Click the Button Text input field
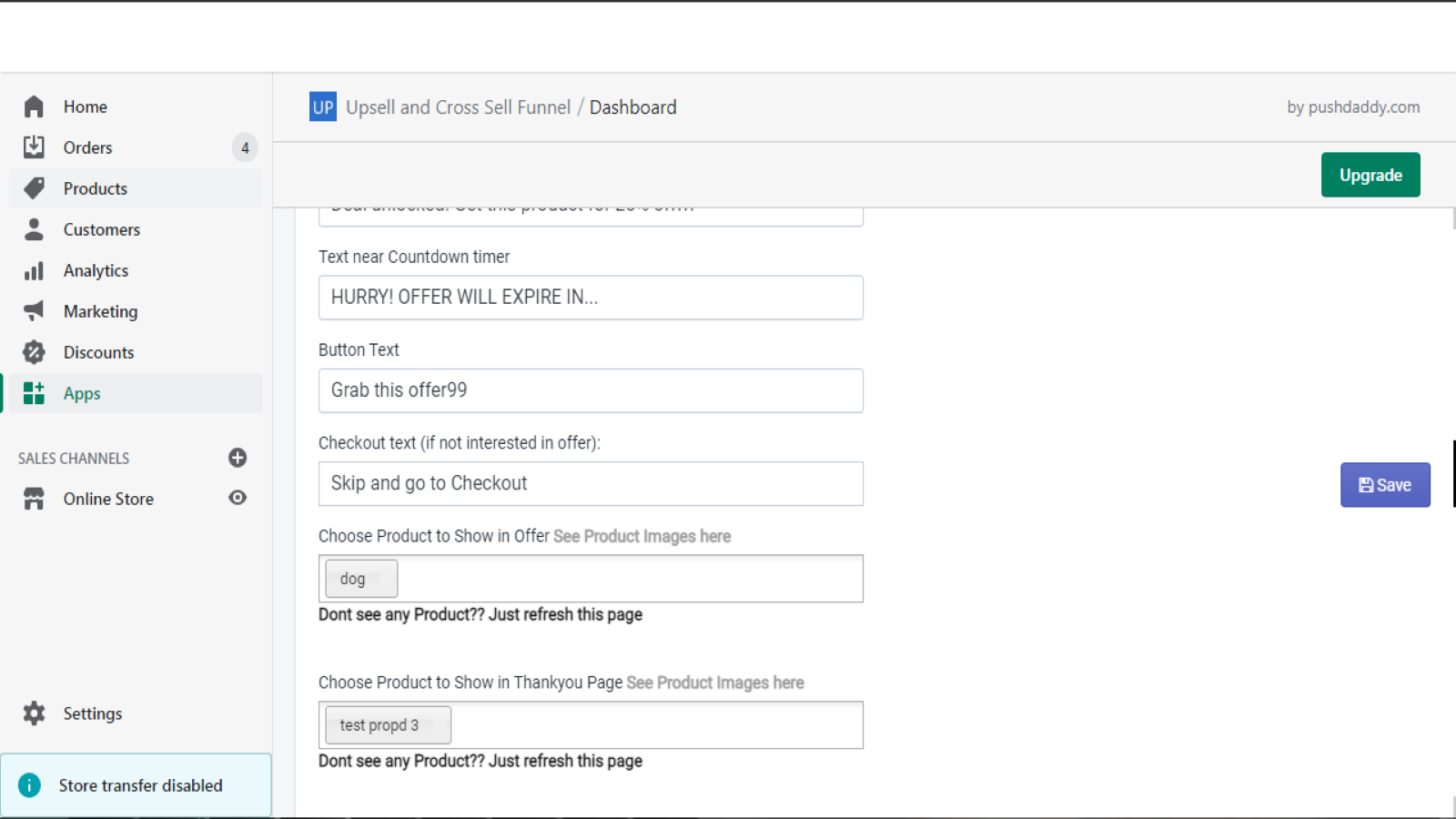 [x=591, y=390]
